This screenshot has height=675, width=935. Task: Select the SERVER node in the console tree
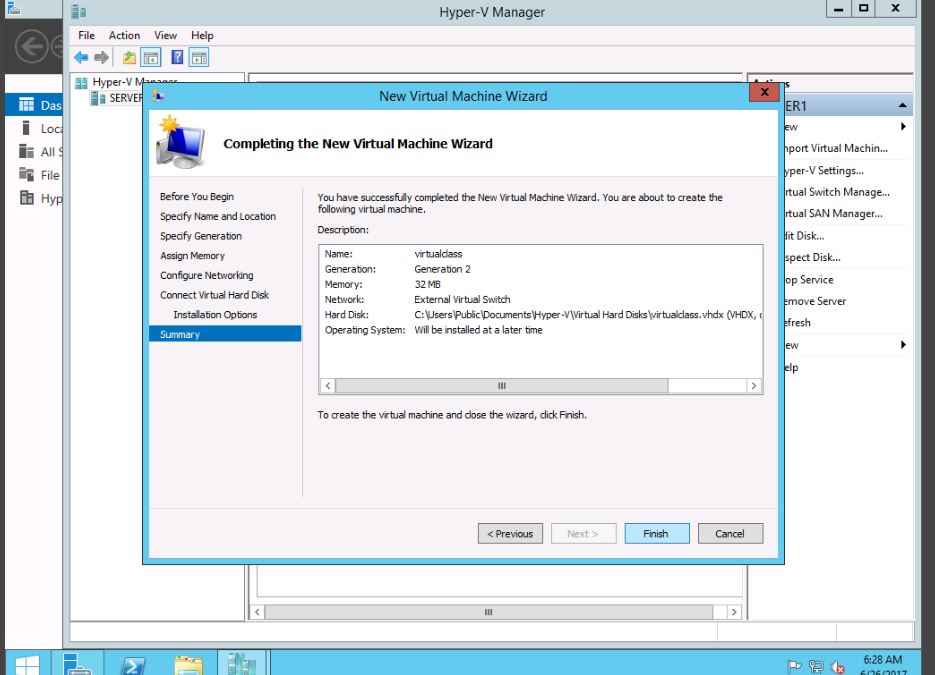[117, 98]
